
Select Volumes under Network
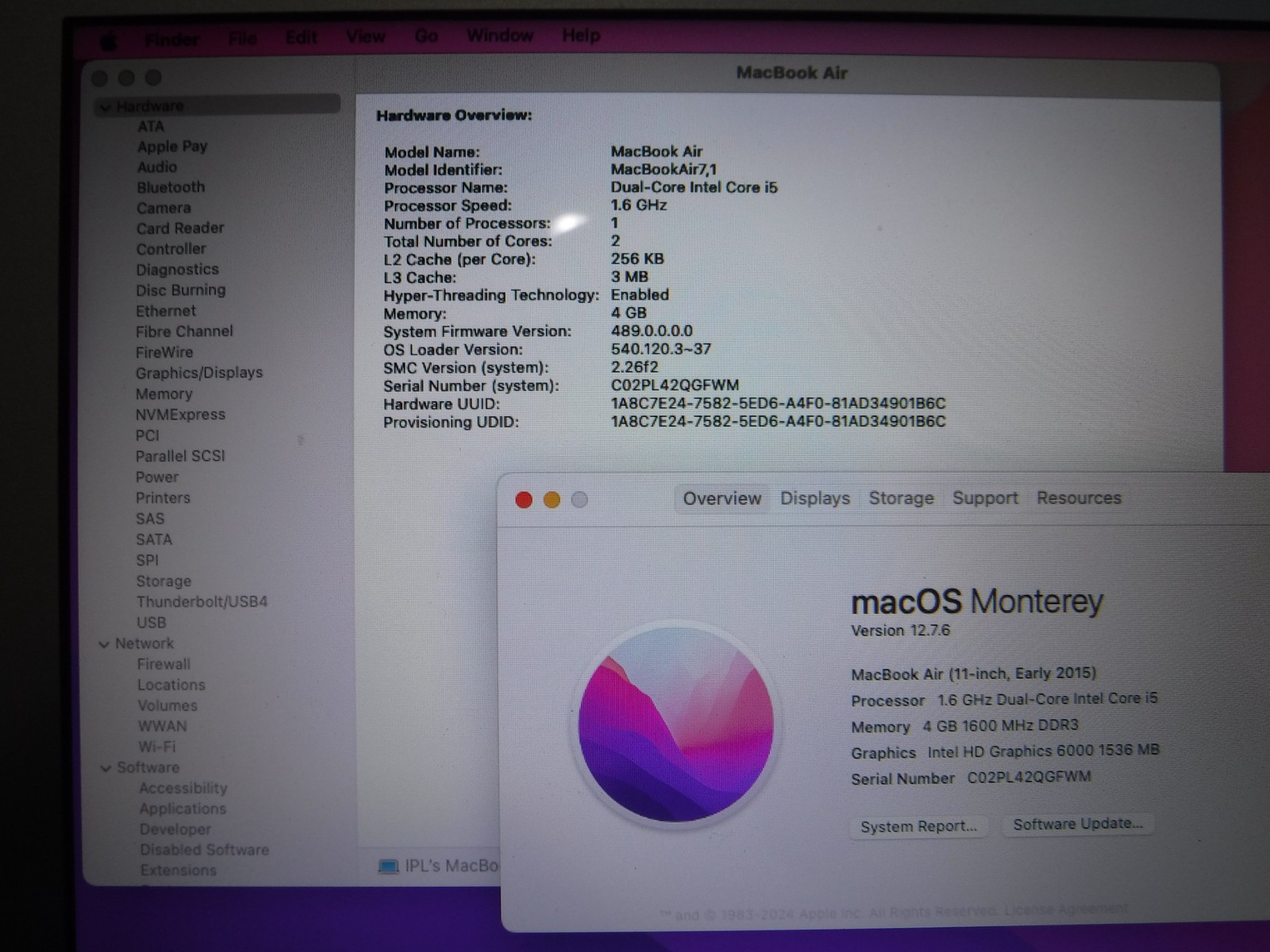167,706
